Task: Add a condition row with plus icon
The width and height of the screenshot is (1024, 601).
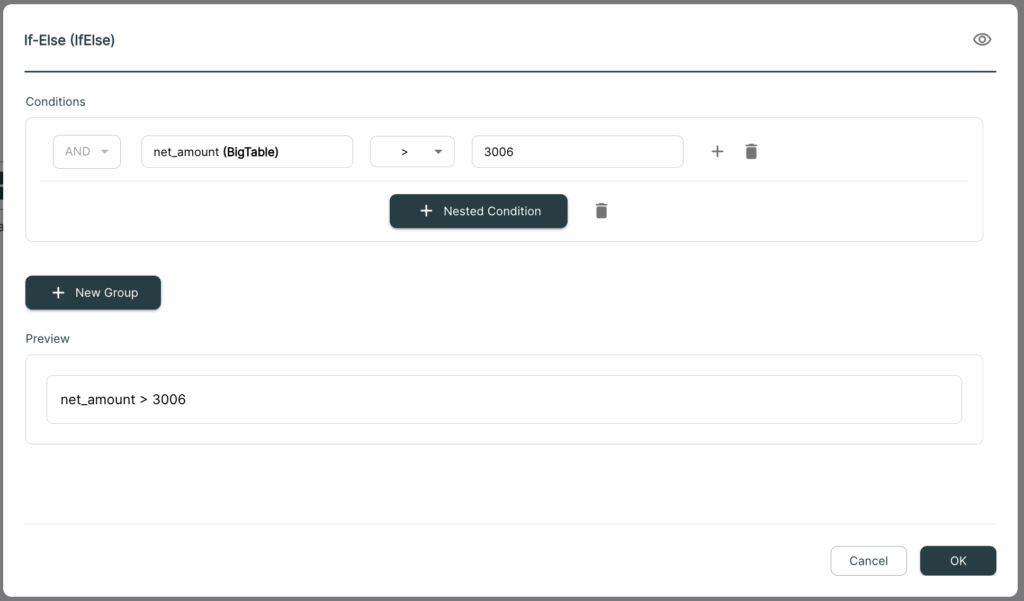Action: (x=717, y=152)
